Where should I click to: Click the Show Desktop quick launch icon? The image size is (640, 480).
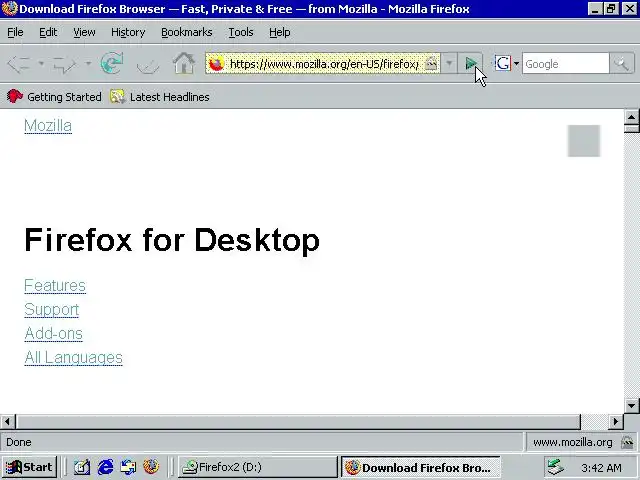82,467
